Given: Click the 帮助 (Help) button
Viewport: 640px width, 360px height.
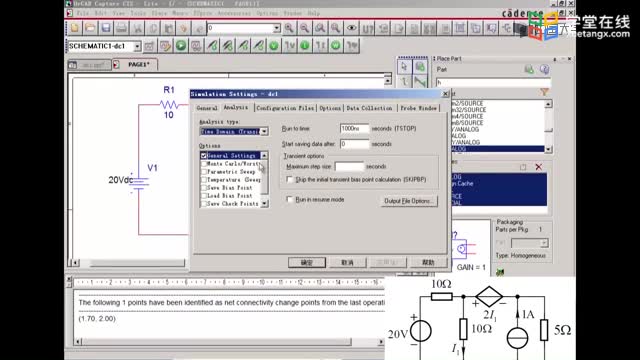Looking at the screenshot, I should 428,262.
